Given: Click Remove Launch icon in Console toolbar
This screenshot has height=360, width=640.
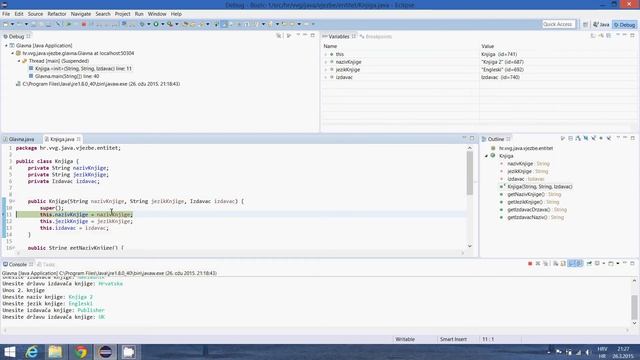Looking at the screenshot, I should tap(538, 264).
